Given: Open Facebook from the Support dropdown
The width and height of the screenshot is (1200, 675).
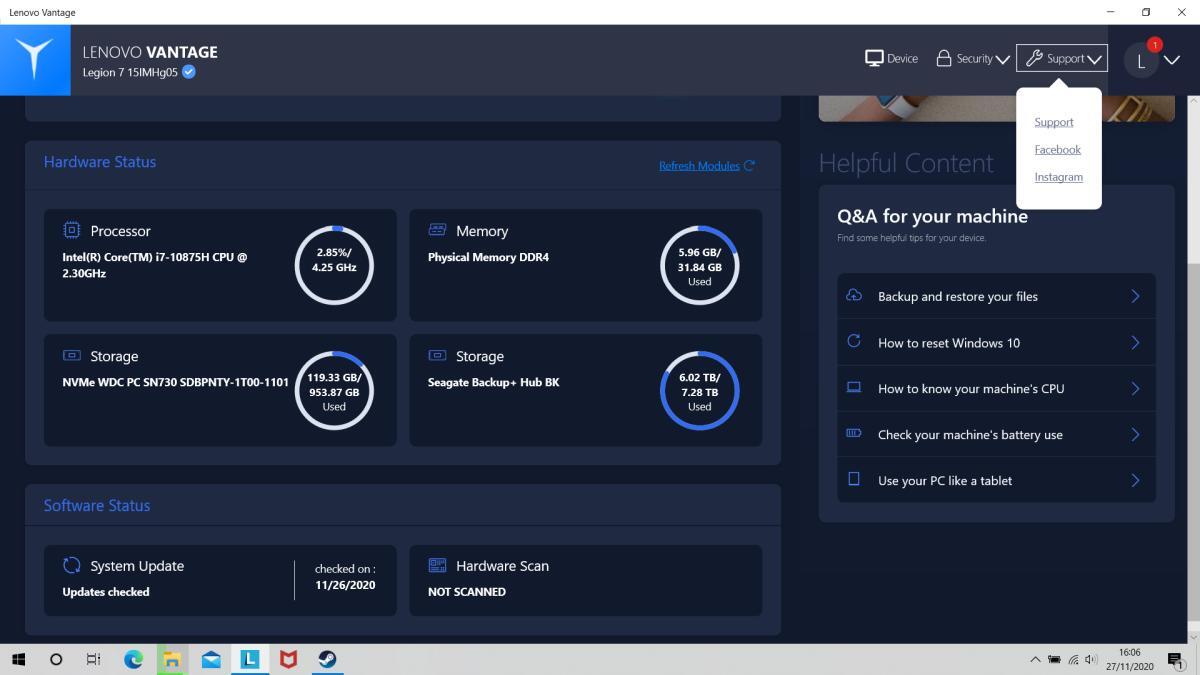Looking at the screenshot, I should [1058, 150].
